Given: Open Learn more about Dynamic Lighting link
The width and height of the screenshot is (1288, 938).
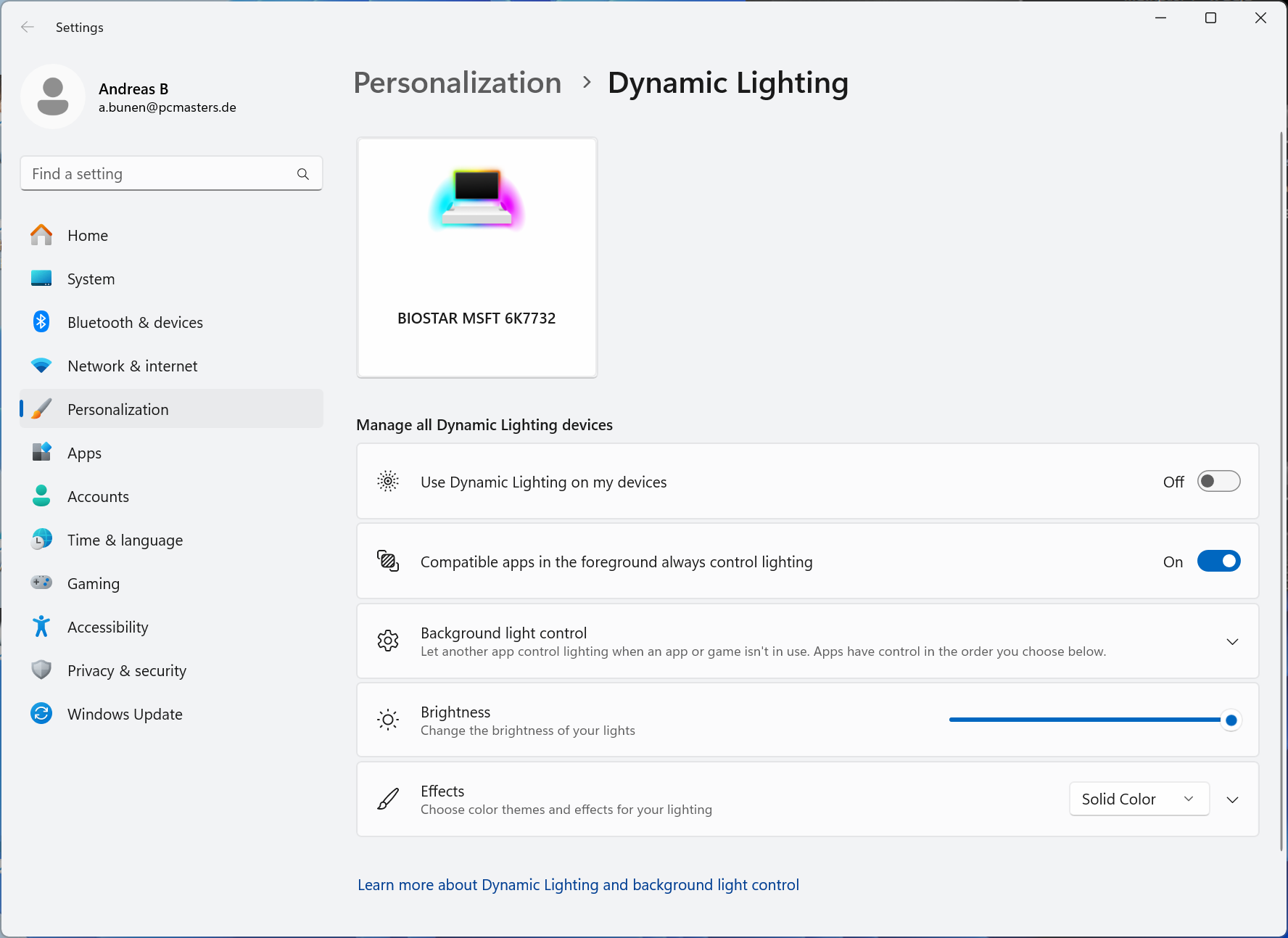Looking at the screenshot, I should (x=578, y=885).
